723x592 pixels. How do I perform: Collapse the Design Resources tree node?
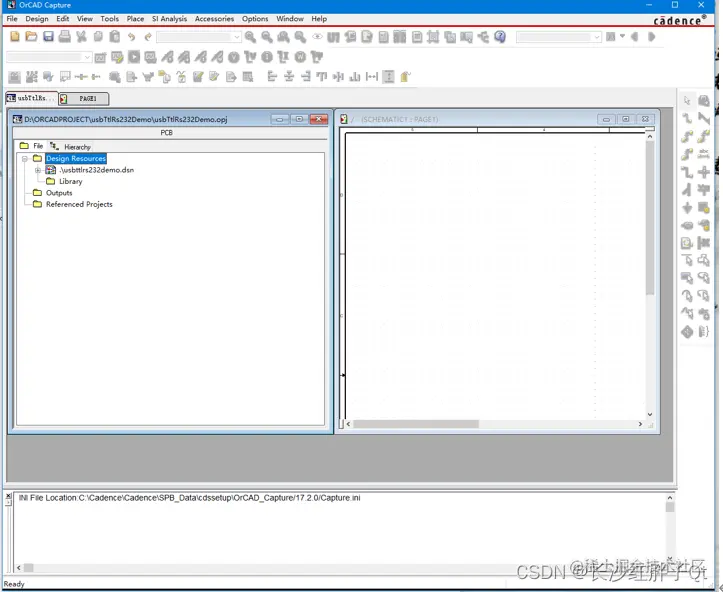click(25, 159)
